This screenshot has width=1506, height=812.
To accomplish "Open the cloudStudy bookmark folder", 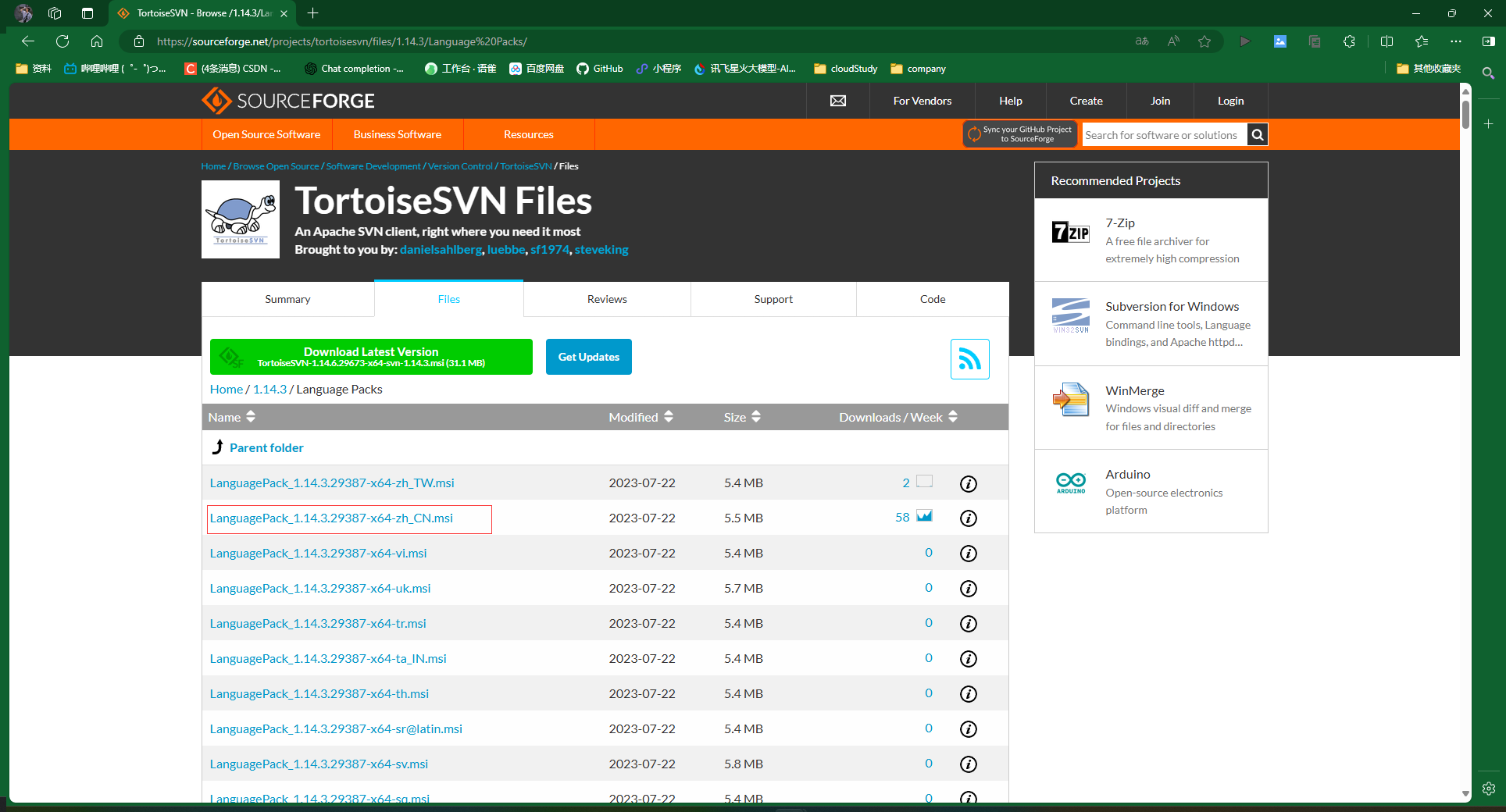I will 846,69.
